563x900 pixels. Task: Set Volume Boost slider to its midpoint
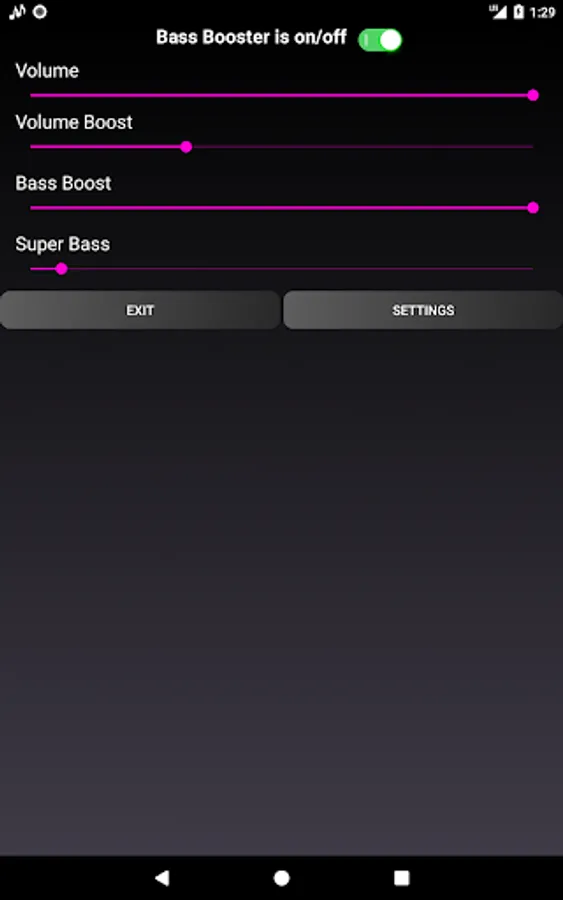pyautogui.click(x=281, y=147)
